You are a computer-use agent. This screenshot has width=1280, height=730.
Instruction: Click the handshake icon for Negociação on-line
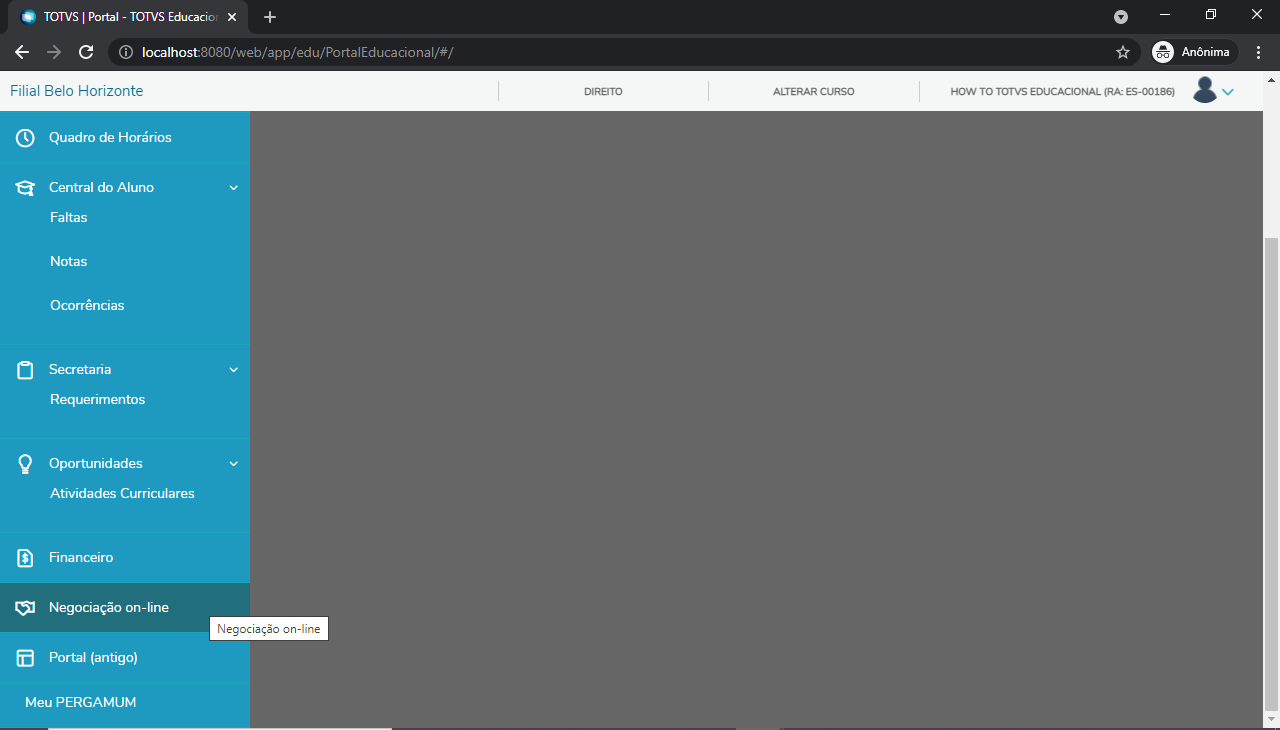[25, 608]
